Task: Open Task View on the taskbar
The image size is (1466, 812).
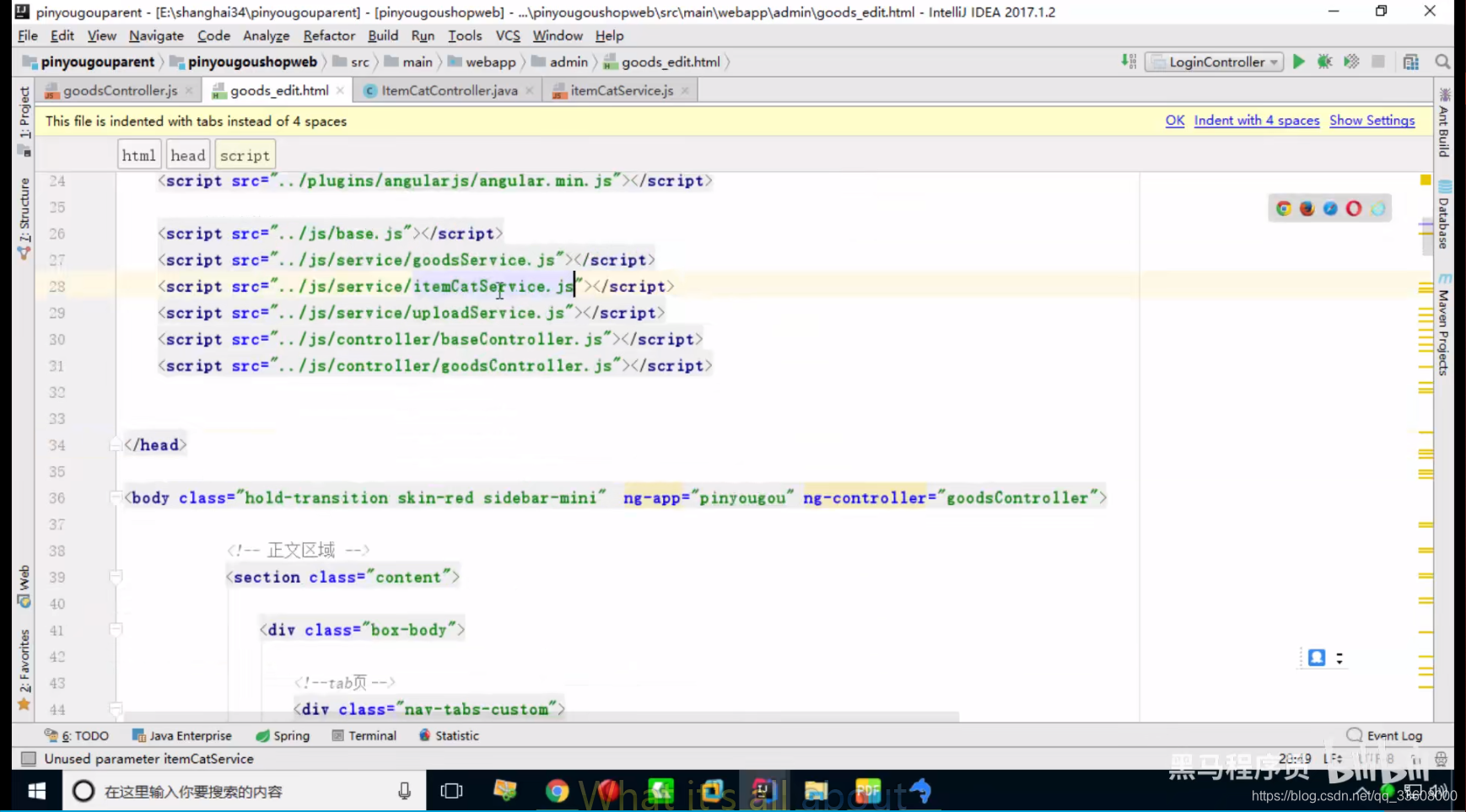Action: pyautogui.click(x=452, y=791)
